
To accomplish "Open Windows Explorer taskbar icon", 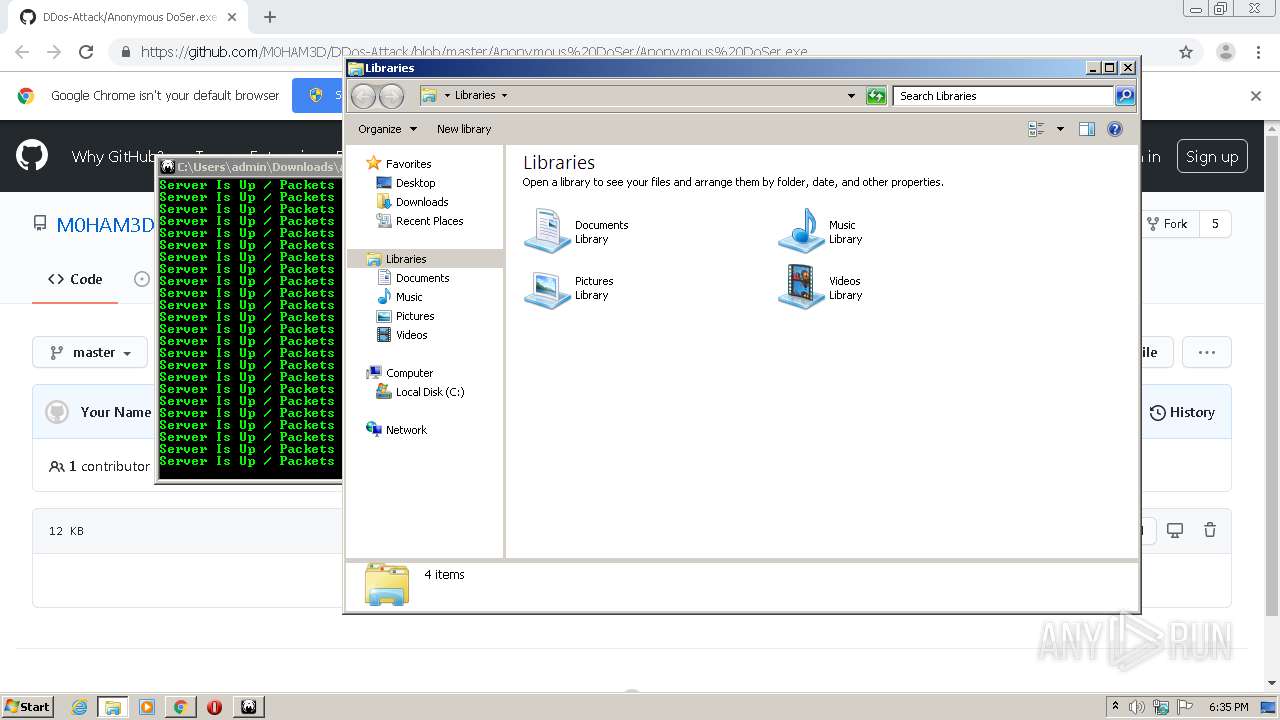I will pos(112,707).
